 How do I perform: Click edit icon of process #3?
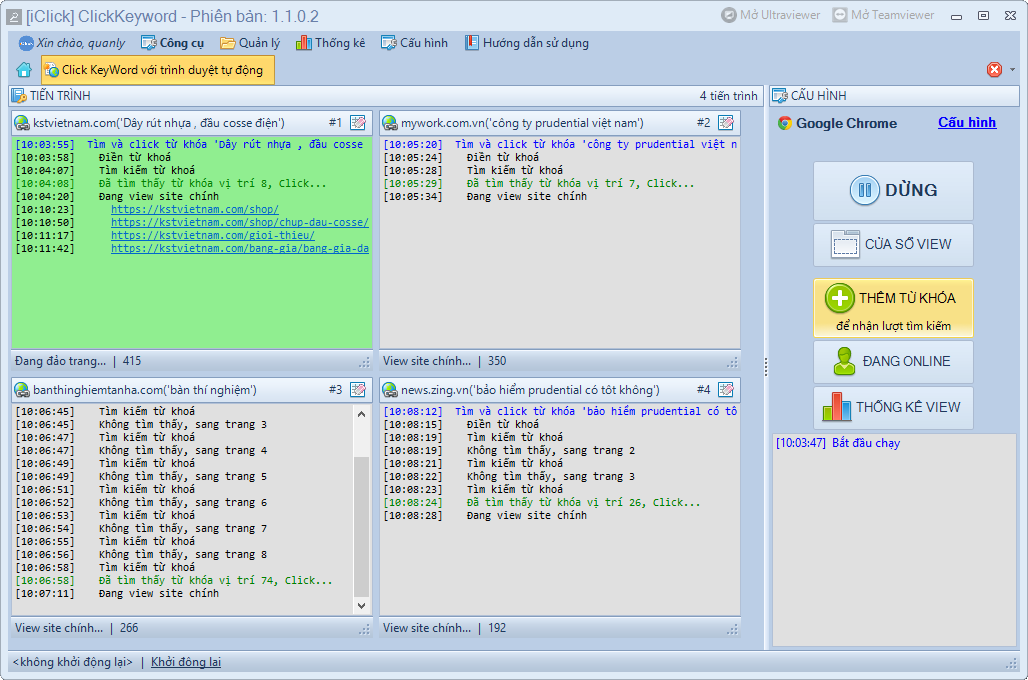pos(358,390)
